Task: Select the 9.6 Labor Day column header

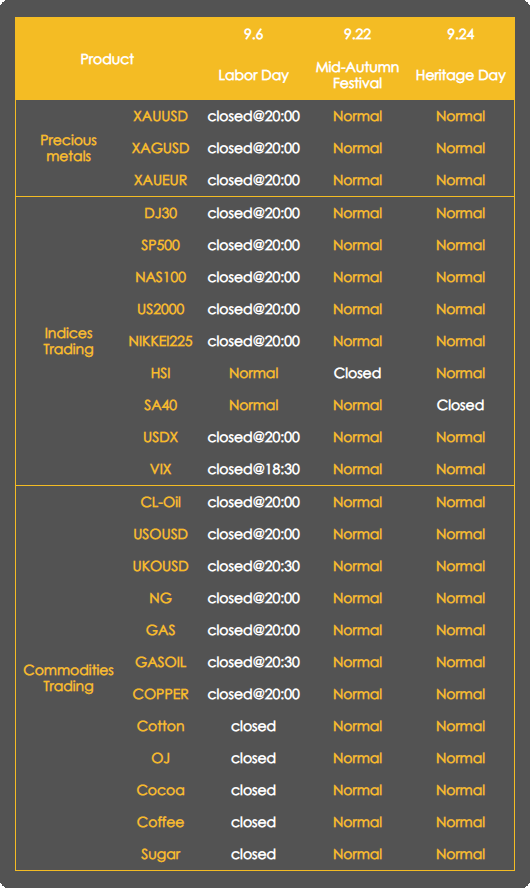Action: point(254,55)
